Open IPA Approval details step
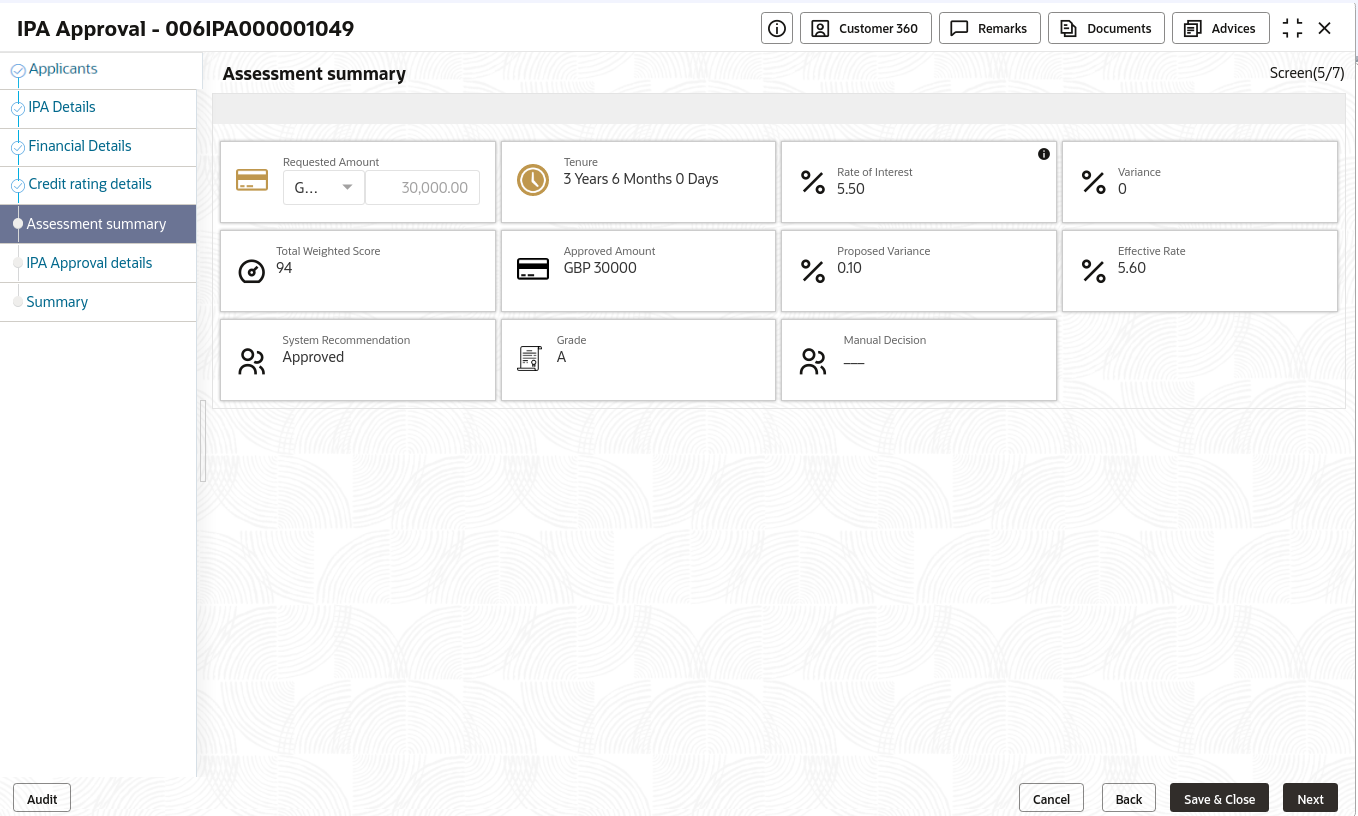The height and width of the screenshot is (816, 1358). point(89,263)
